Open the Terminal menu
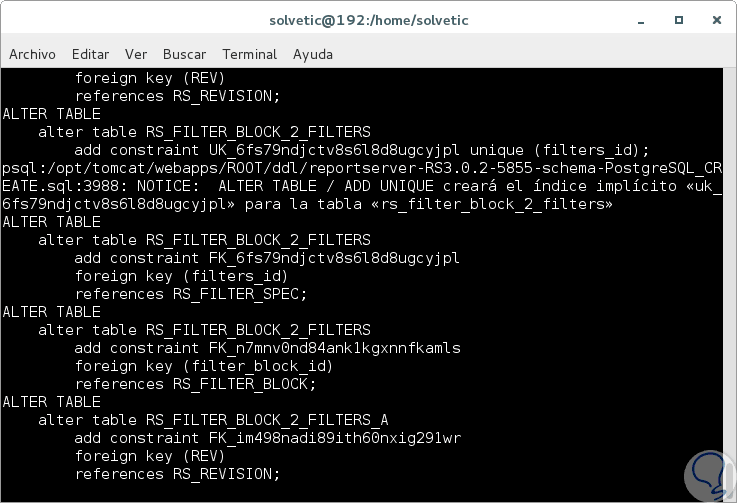 pyautogui.click(x=249, y=54)
